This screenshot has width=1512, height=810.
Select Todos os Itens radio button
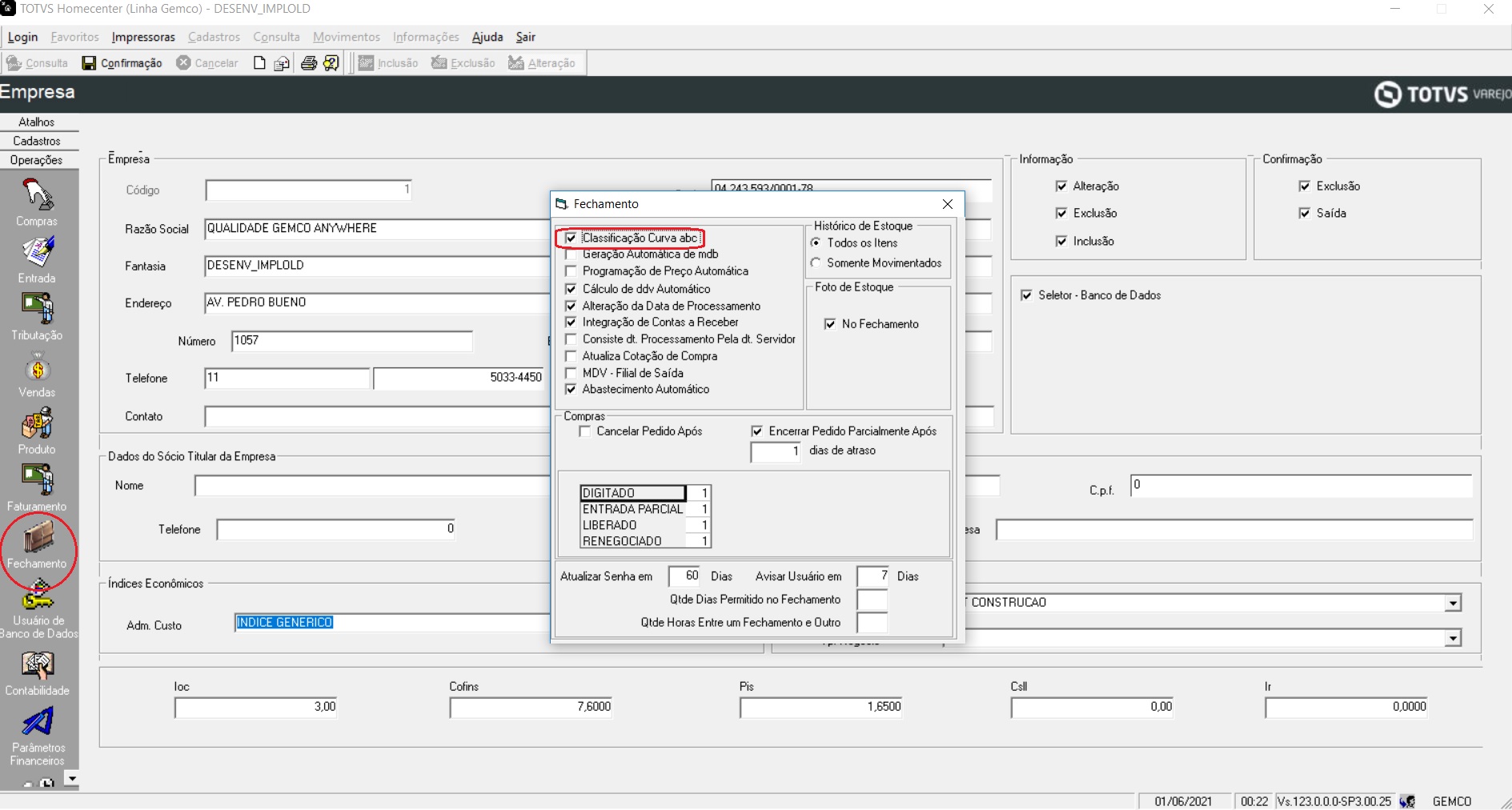(x=816, y=243)
